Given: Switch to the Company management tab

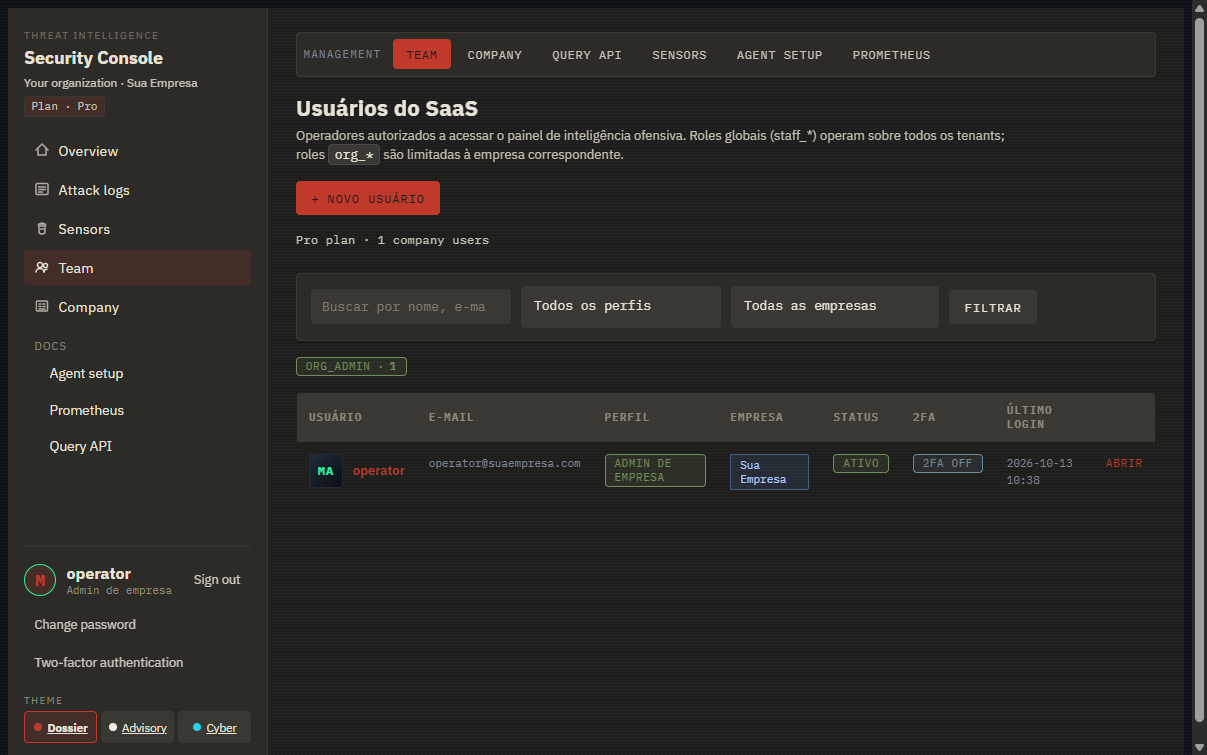Looking at the screenshot, I should [x=495, y=55].
